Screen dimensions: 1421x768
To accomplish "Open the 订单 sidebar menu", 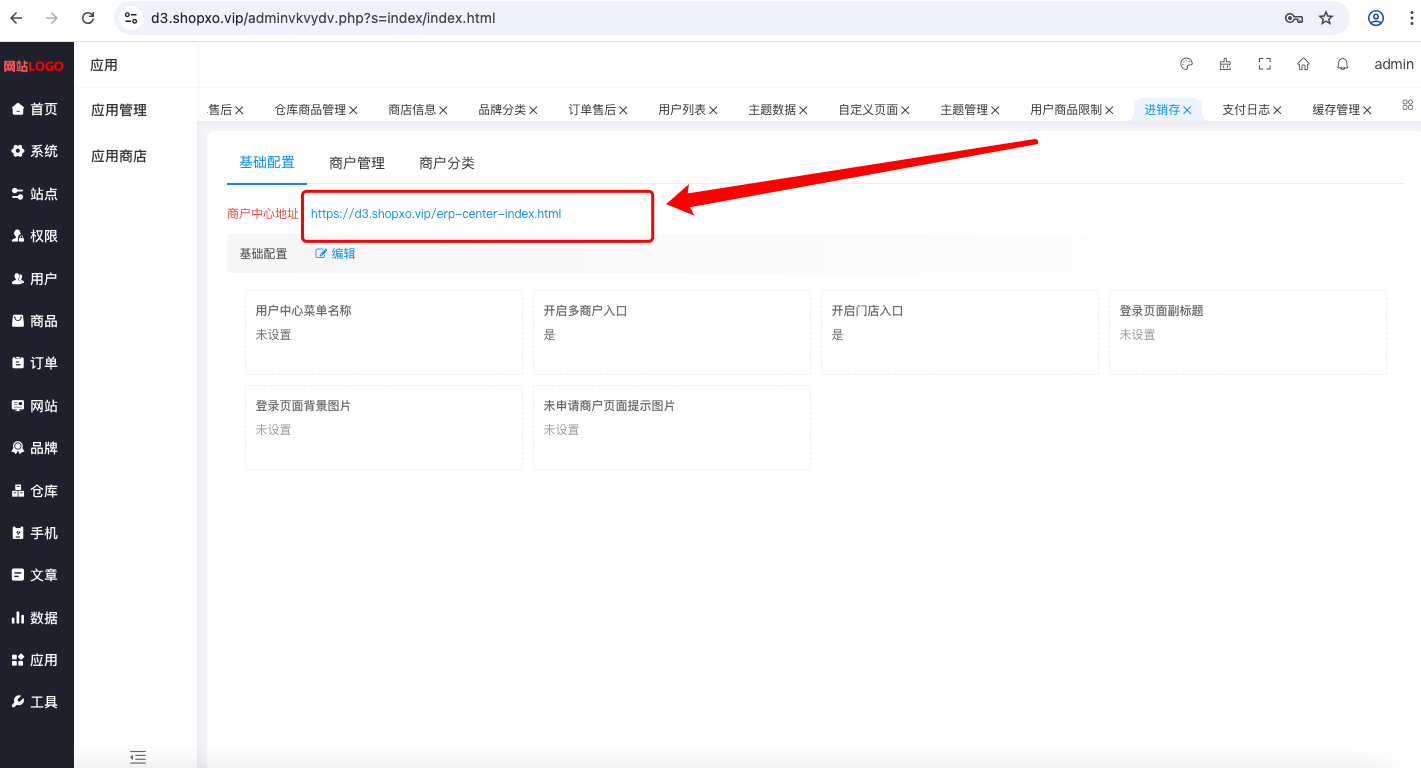I will (36, 363).
